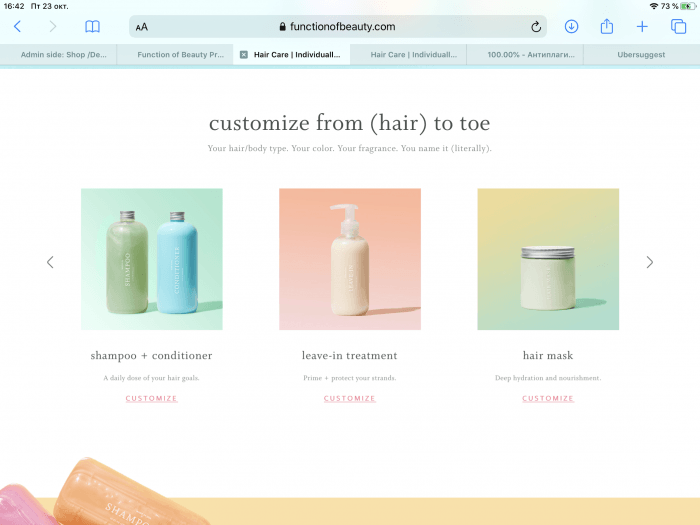
Task: Select the hair mask title
Action: click(548, 355)
